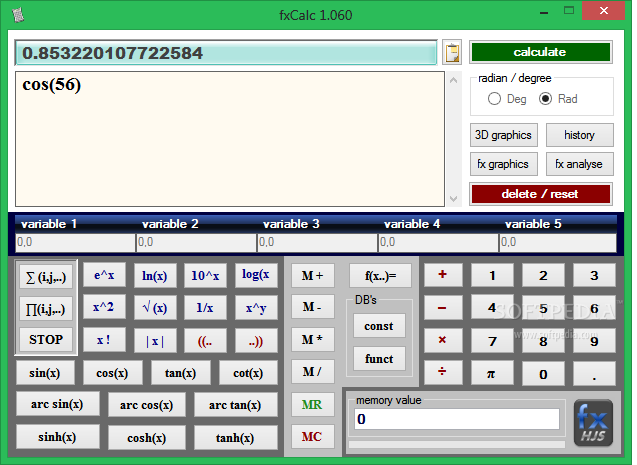Click the red plus operator key
This screenshot has width=637, height=465.
pos(443,275)
